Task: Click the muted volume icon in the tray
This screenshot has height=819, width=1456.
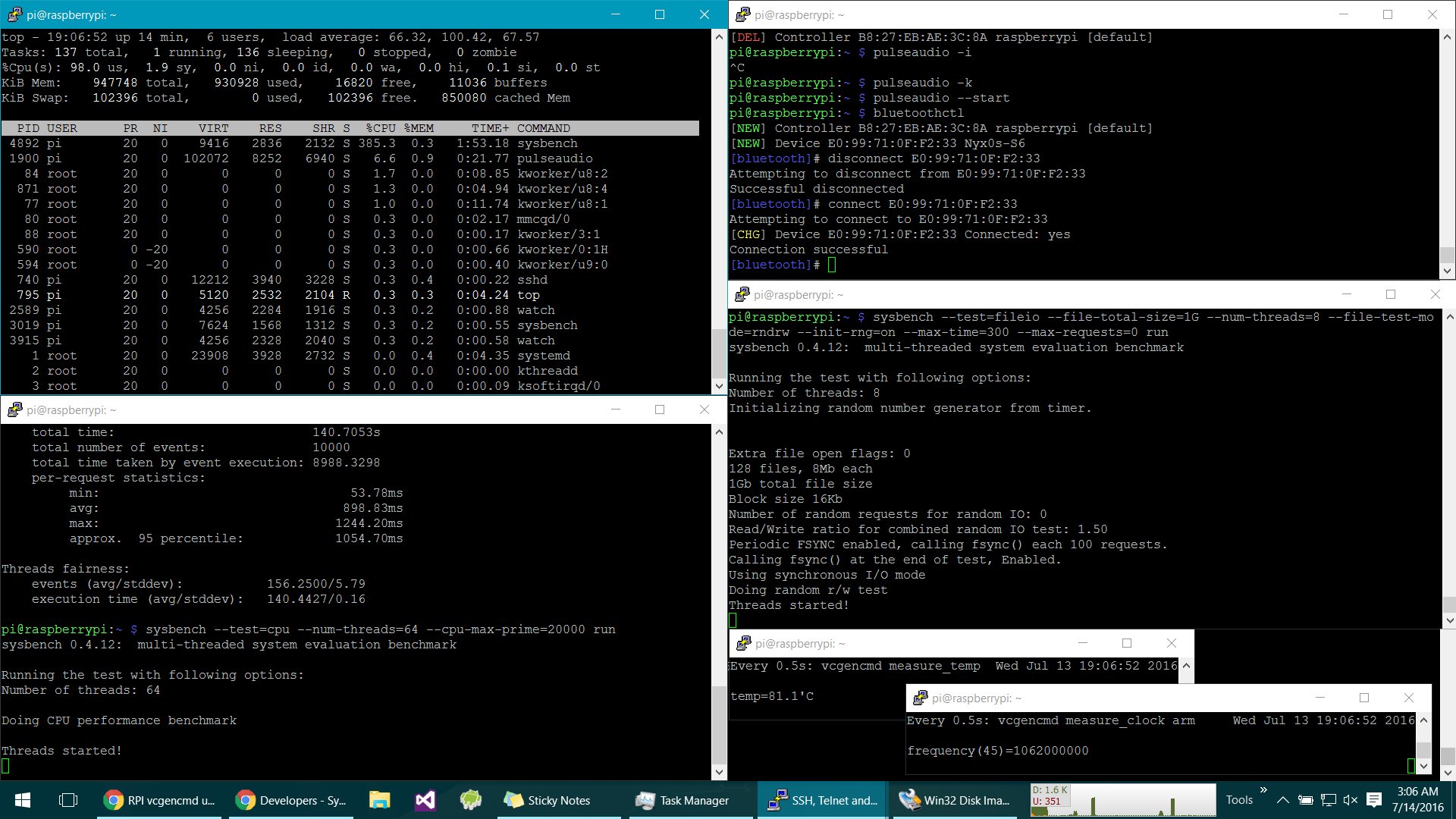Action: tap(1350, 800)
